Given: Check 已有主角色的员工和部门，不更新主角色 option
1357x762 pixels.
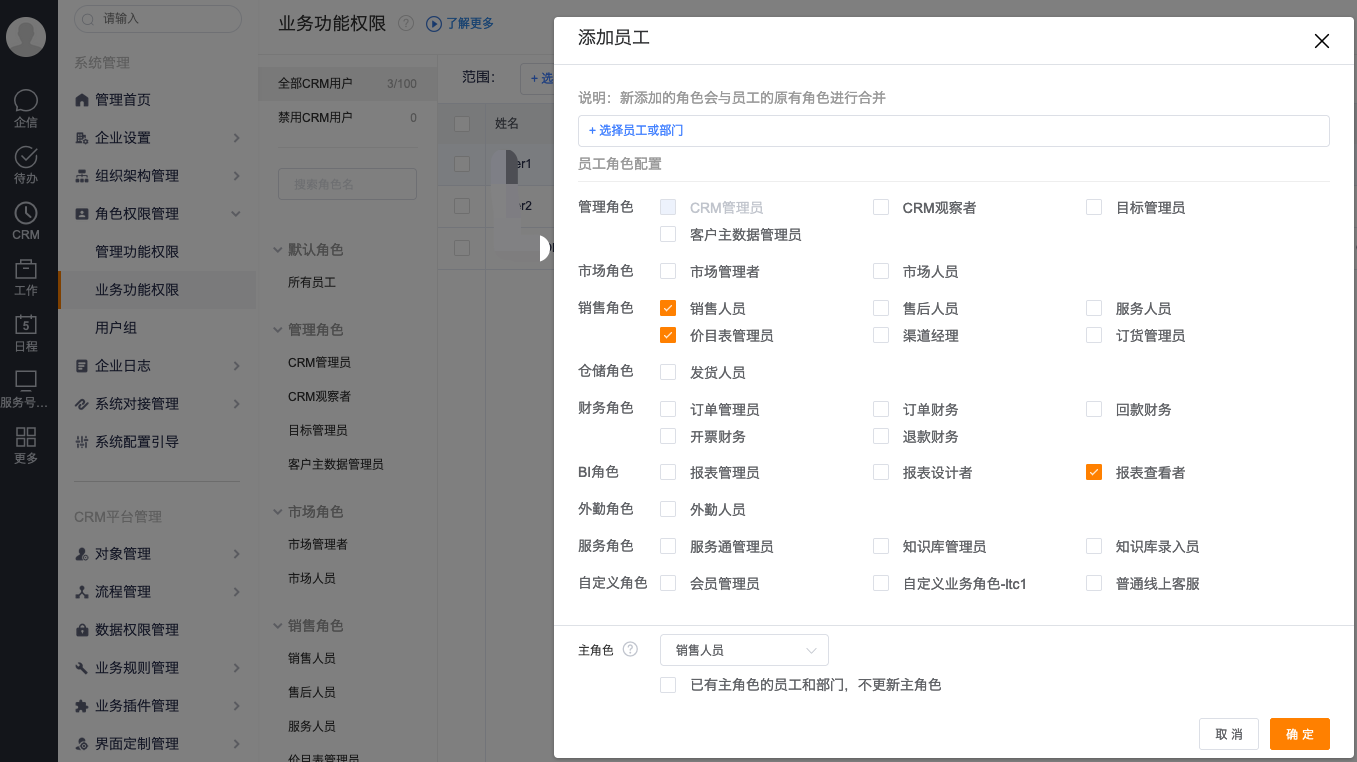Looking at the screenshot, I should point(668,685).
